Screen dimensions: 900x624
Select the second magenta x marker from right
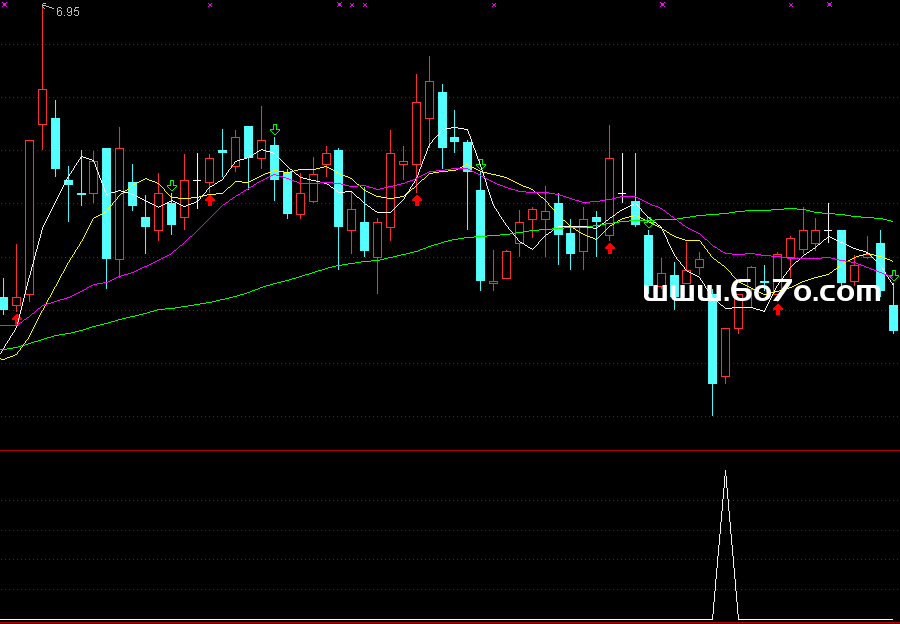click(x=791, y=5)
